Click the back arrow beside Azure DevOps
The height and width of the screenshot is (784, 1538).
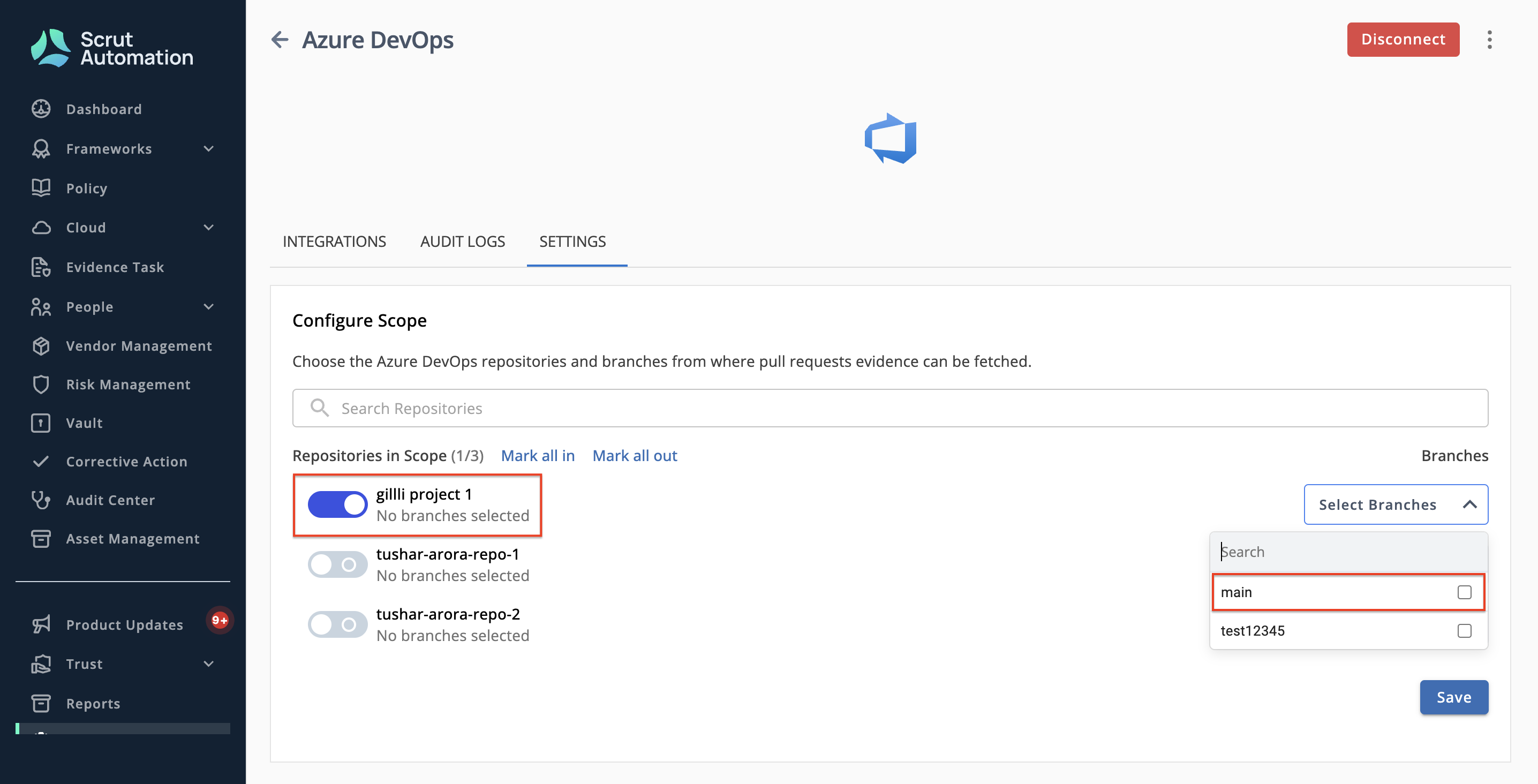(x=280, y=40)
